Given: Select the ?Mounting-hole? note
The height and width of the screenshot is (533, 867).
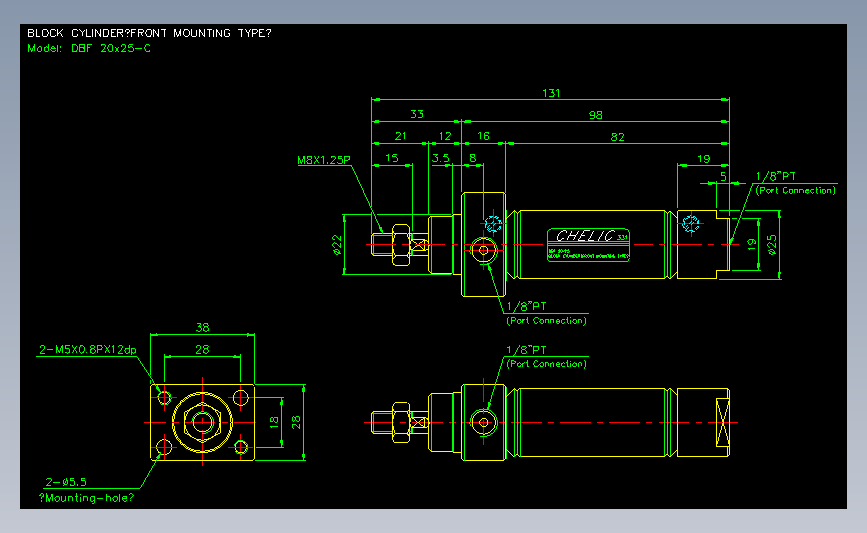Looking at the screenshot, I should (86, 498).
